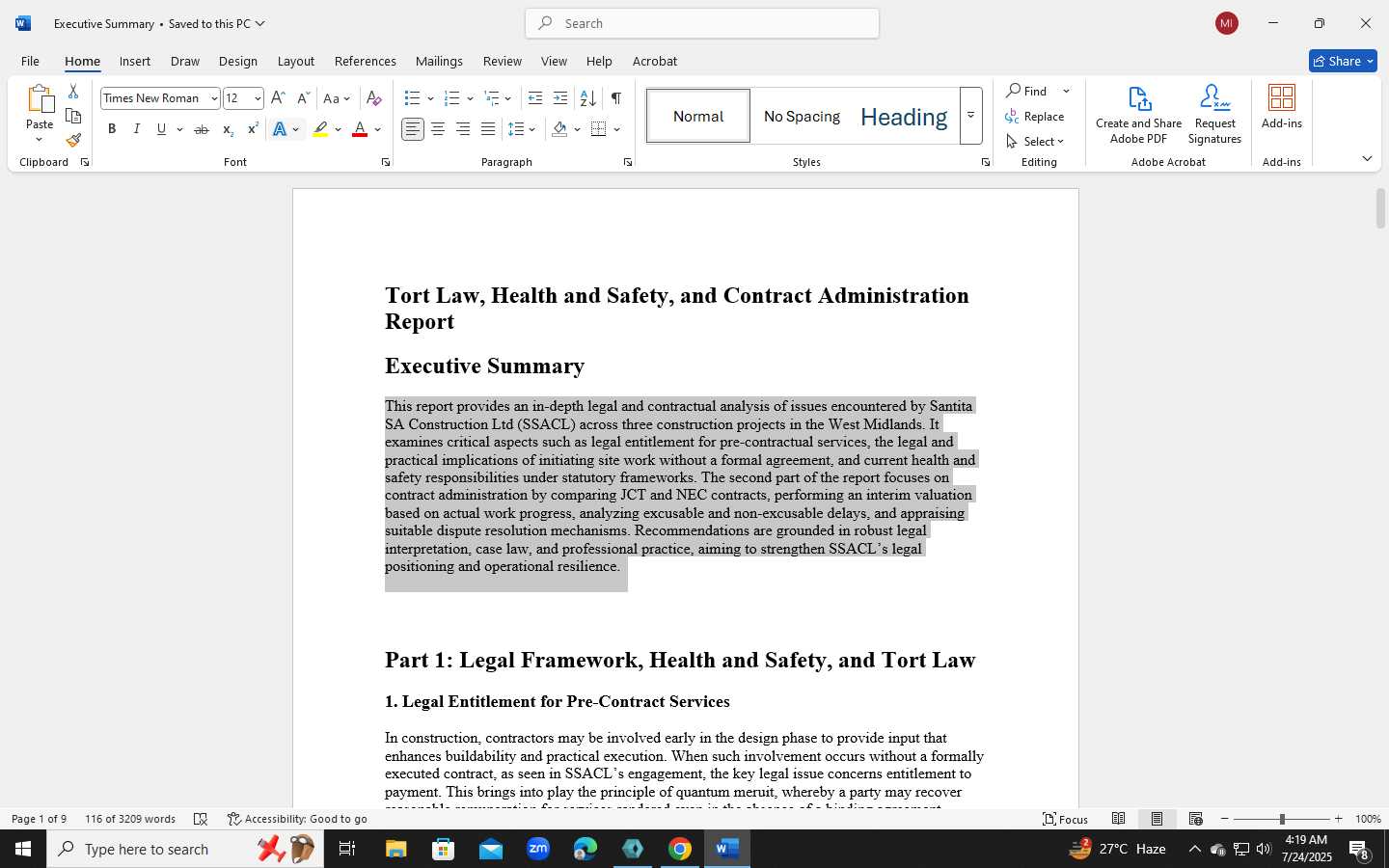Image resolution: width=1389 pixels, height=868 pixels.
Task: Click Replace in the Editing group
Action: [x=1035, y=116]
